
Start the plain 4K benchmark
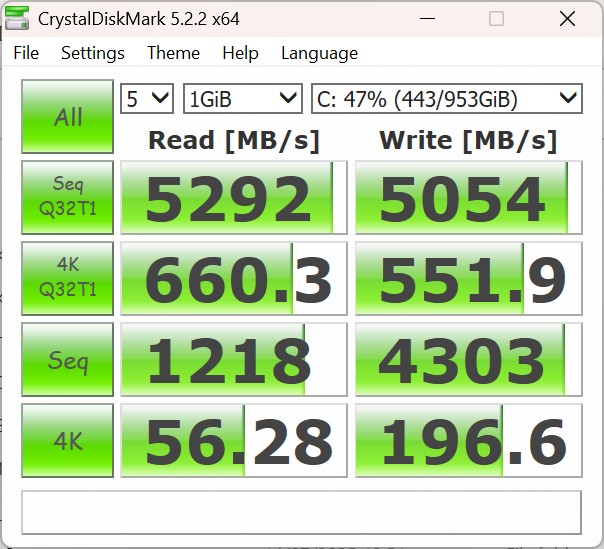tap(67, 440)
